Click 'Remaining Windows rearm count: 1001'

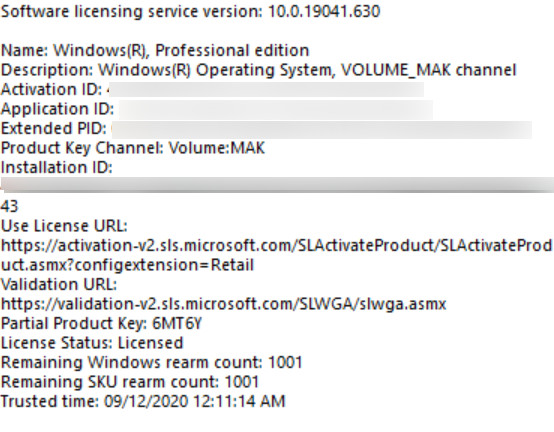click(152, 362)
